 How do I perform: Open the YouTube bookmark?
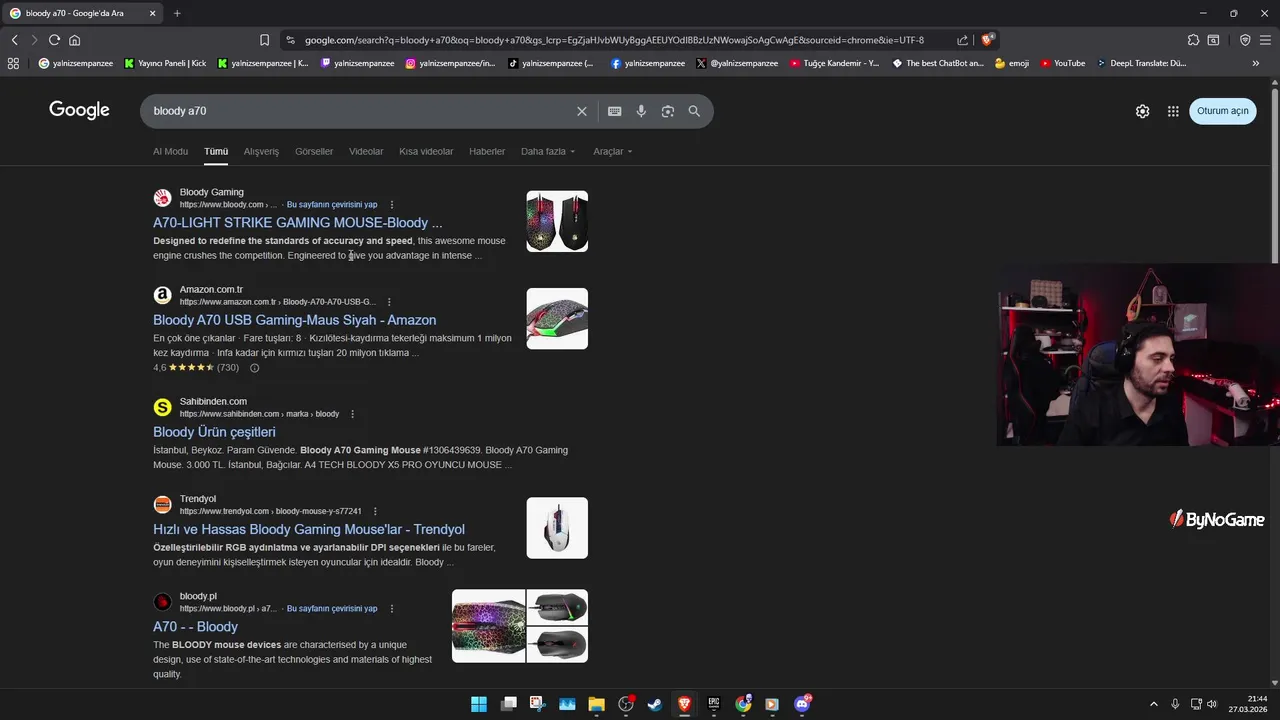click(1062, 63)
